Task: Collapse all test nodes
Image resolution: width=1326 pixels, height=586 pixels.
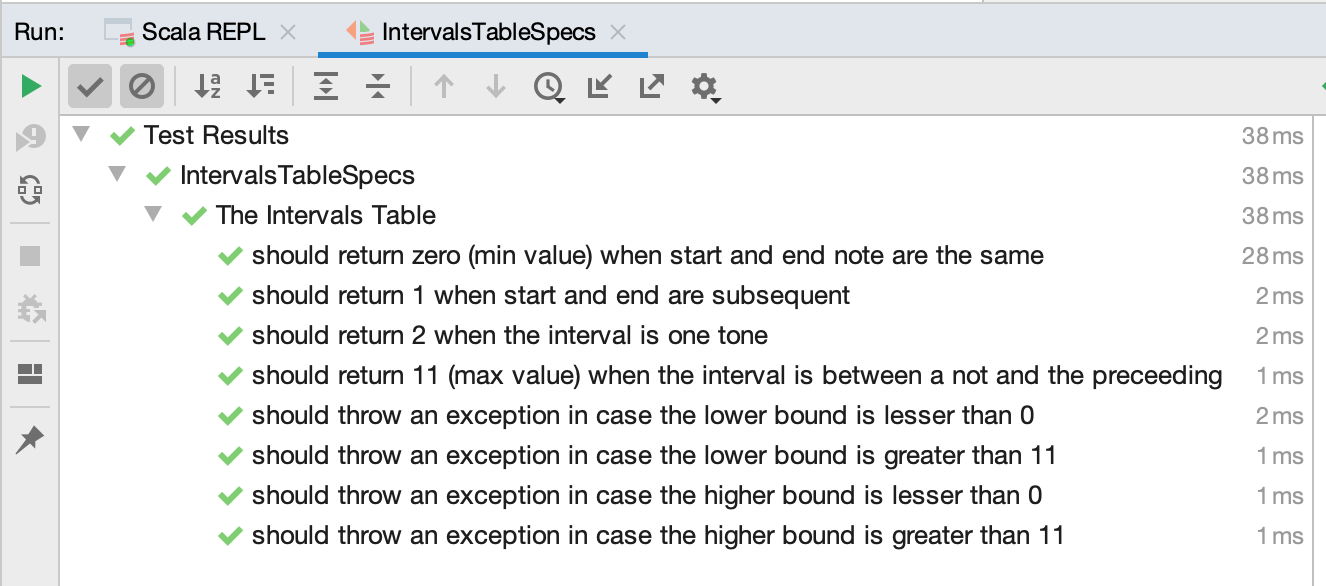Action: (x=377, y=87)
